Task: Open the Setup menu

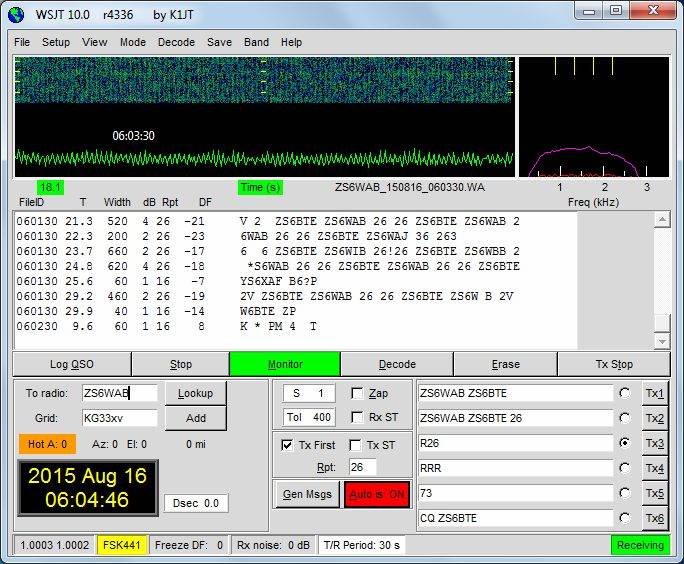Action: click(x=56, y=42)
